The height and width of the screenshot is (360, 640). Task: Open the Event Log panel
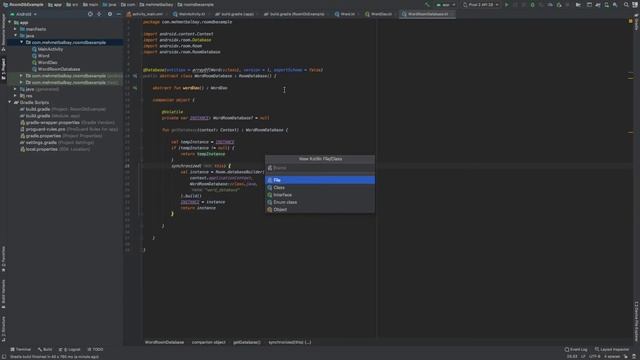(576, 349)
